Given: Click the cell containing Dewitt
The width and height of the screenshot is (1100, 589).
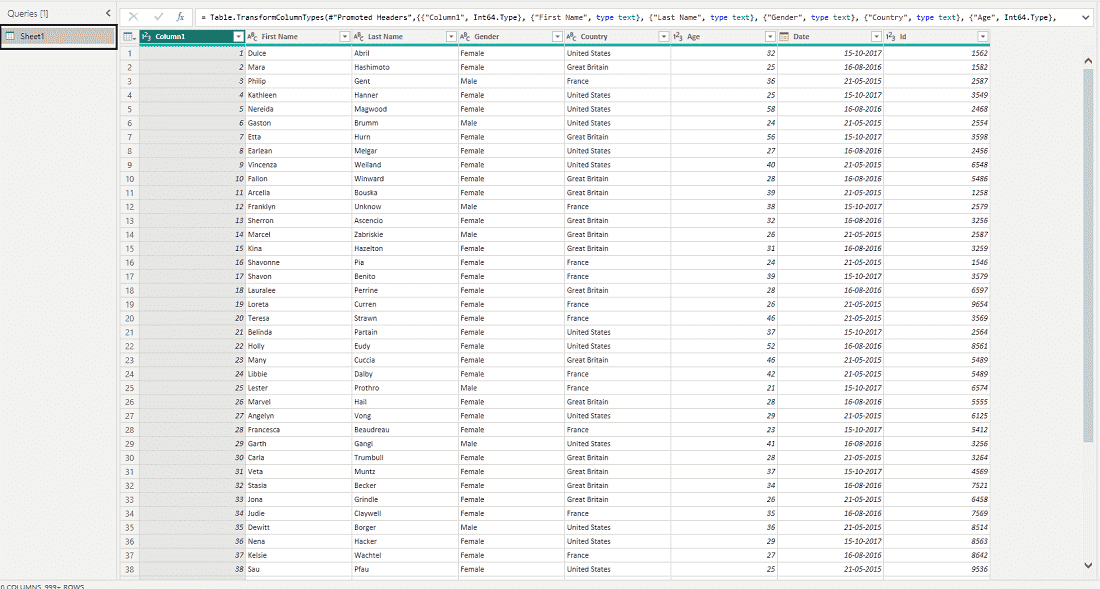Looking at the screenshot, I should [x=298, y=527].
